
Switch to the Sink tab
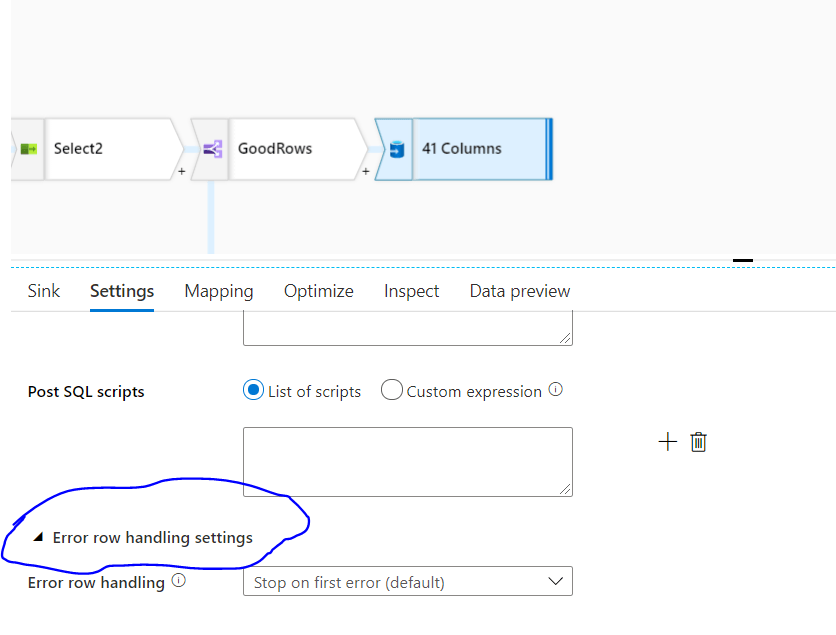pyautogui.click(x=44, y=291)
